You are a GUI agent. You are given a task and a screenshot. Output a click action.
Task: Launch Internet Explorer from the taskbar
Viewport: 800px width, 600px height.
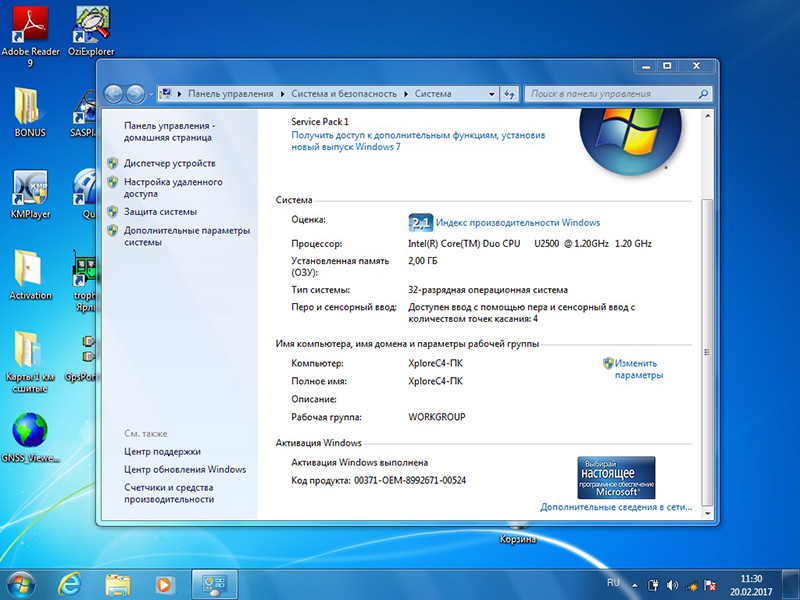69,585
